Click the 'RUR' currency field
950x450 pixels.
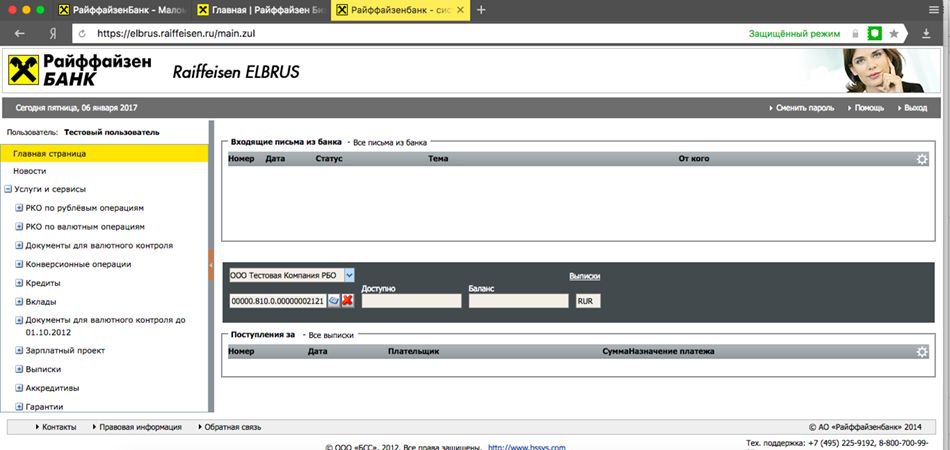tap(588, 300)
